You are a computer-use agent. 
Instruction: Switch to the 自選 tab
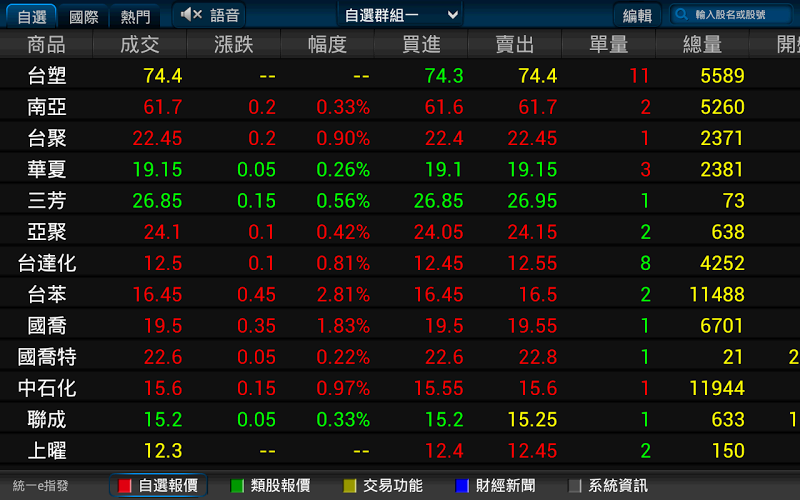point(32,16)
